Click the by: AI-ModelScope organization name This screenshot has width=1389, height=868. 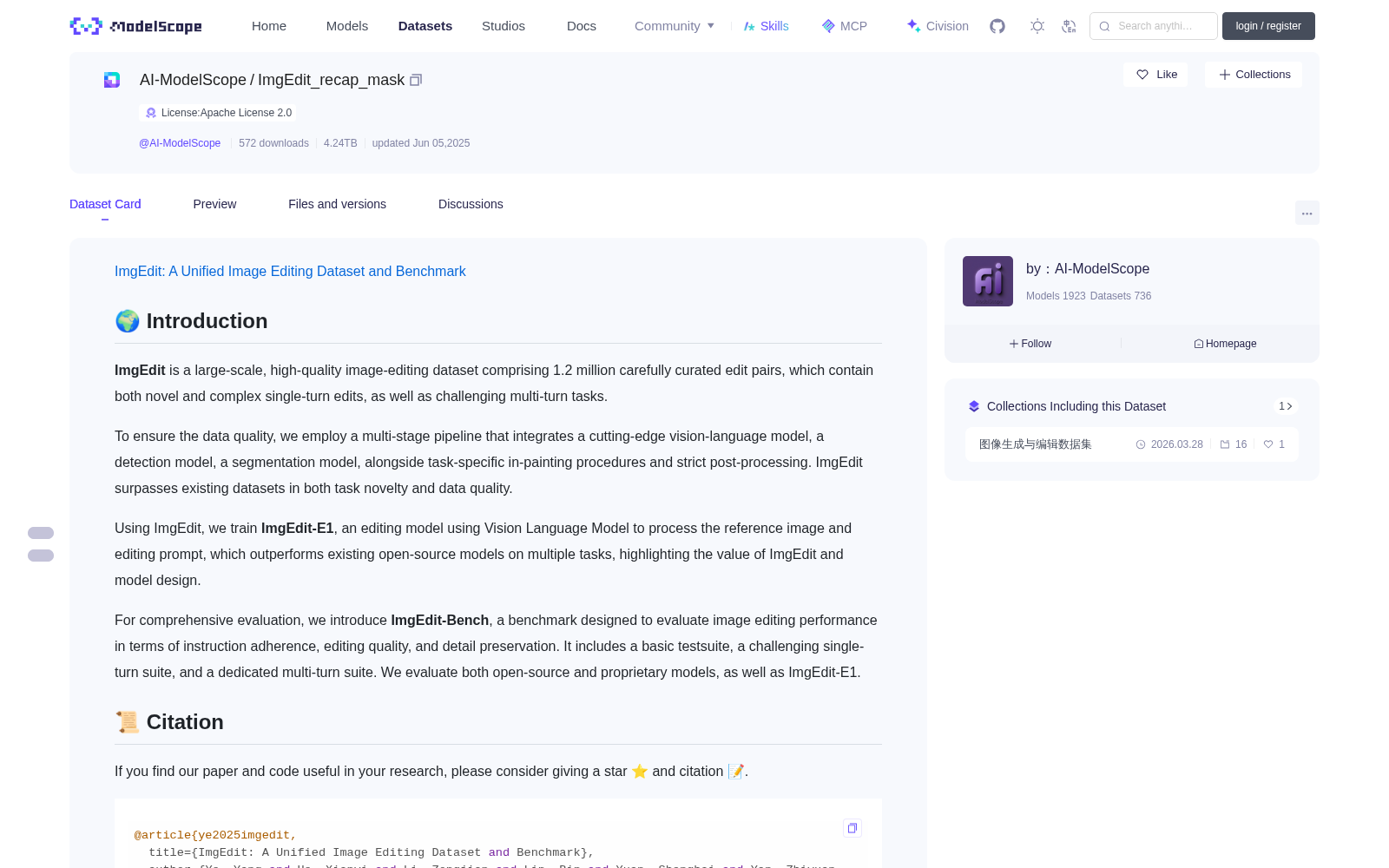[x=1088, y=269]
